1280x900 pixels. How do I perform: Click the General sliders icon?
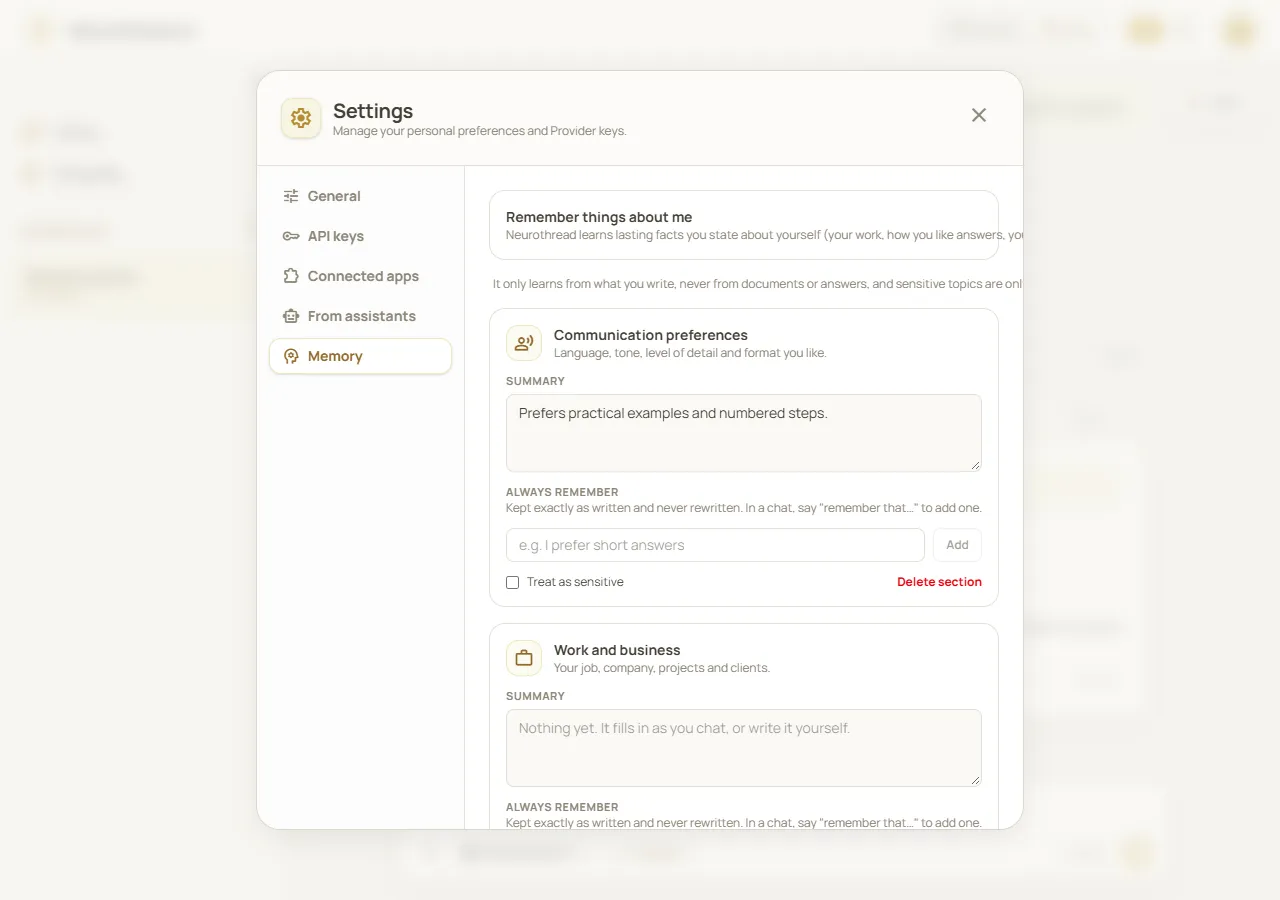291,196
